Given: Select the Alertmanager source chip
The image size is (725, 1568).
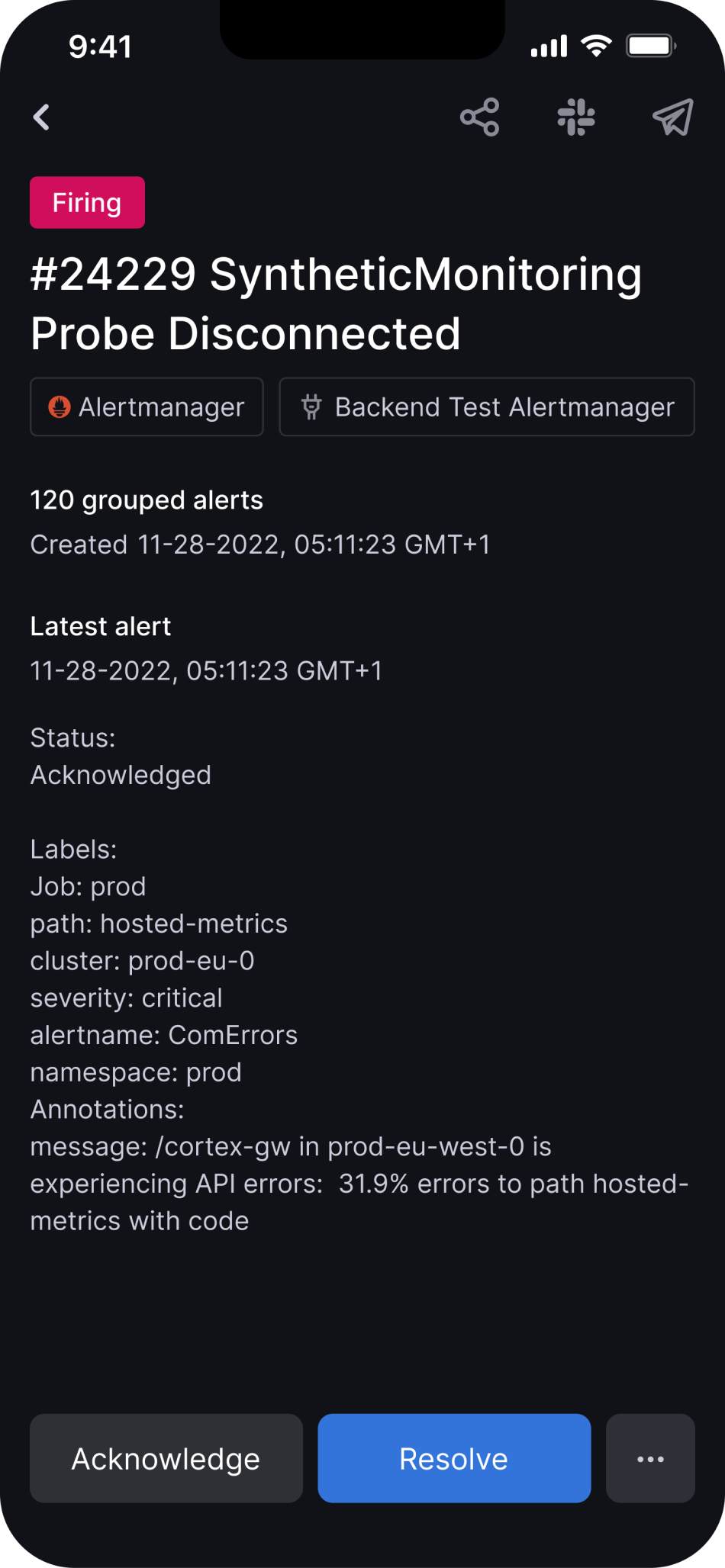Looking at the screenshot, I should click(147, 407).
